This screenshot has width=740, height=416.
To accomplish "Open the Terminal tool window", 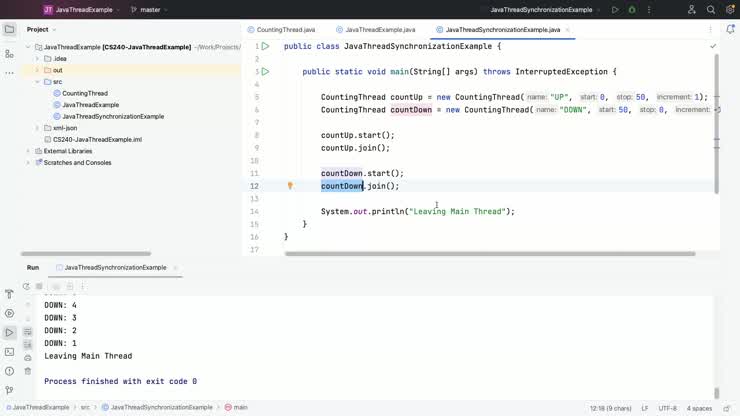I will [x=9, y=352].
